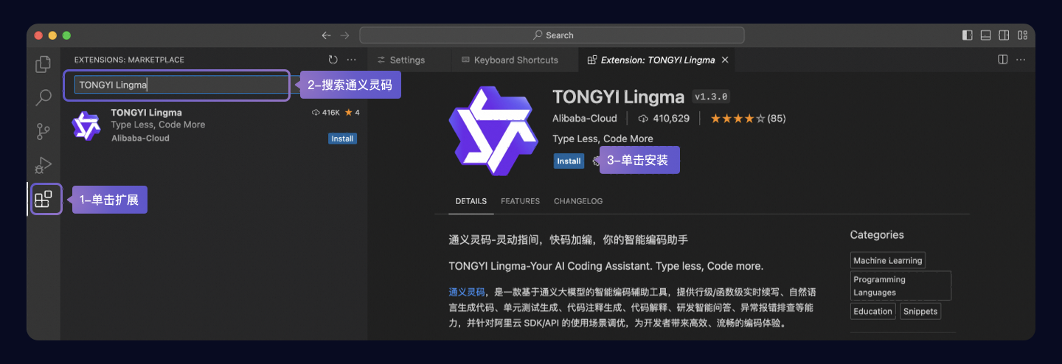Screen dimensions: 1062x364
Task: Click inside the extension search box
Action: 182,85
